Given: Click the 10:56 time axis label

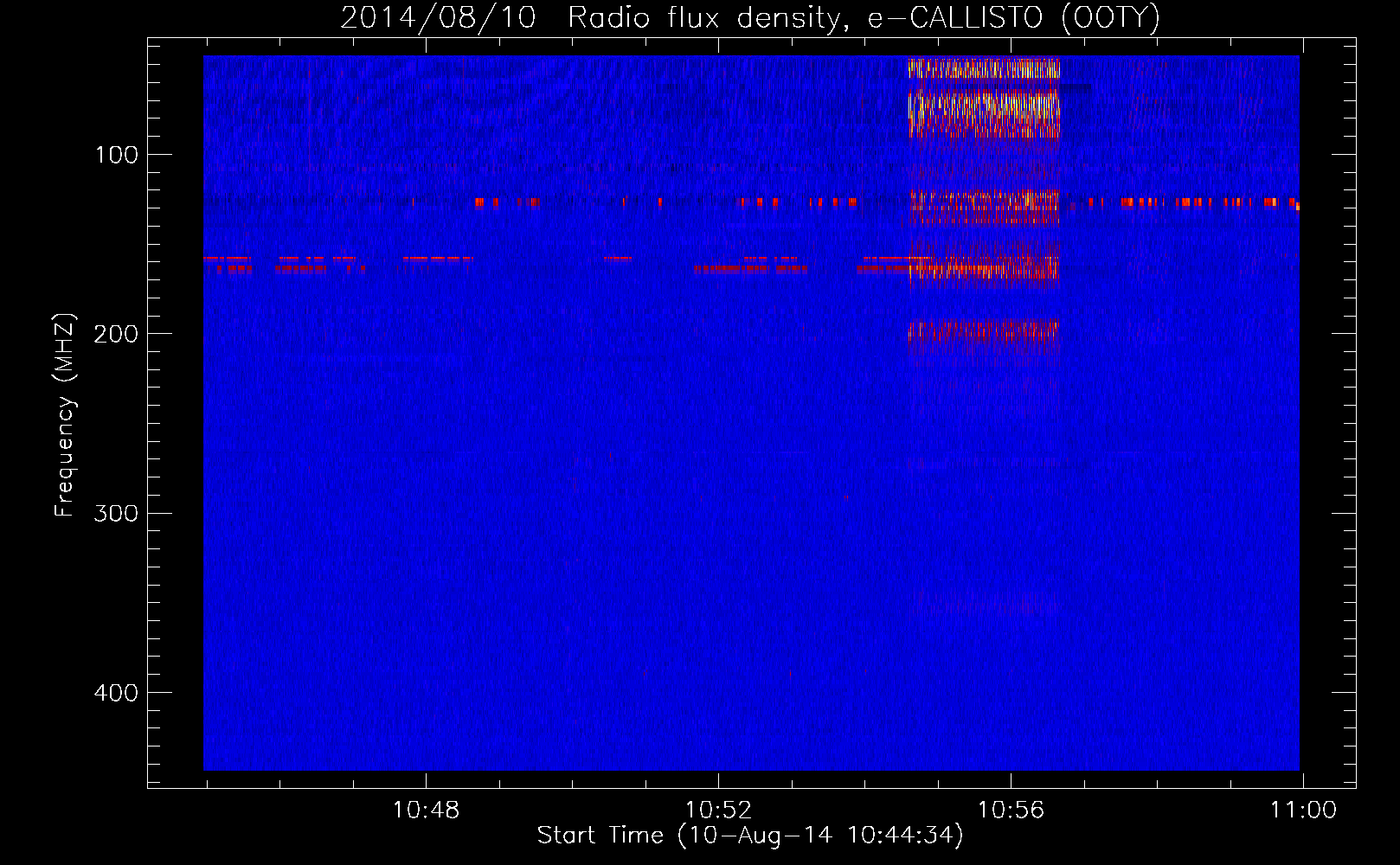Looking at the screenshot, I should 1011,811.
